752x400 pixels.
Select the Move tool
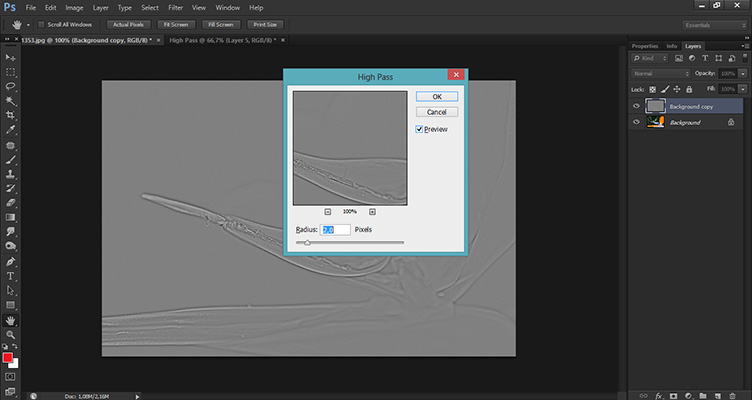(11, 59)
